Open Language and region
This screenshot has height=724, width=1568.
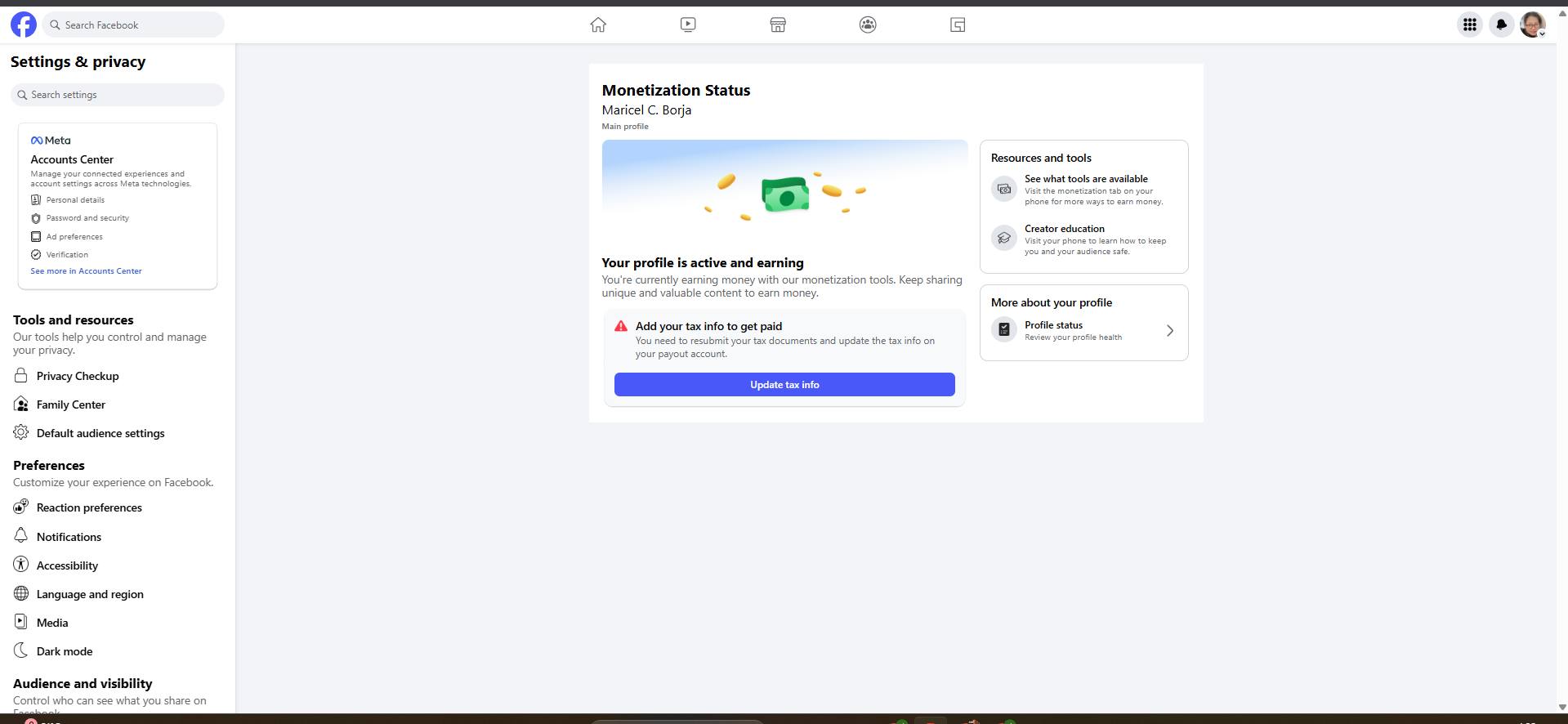coord(90,594)
